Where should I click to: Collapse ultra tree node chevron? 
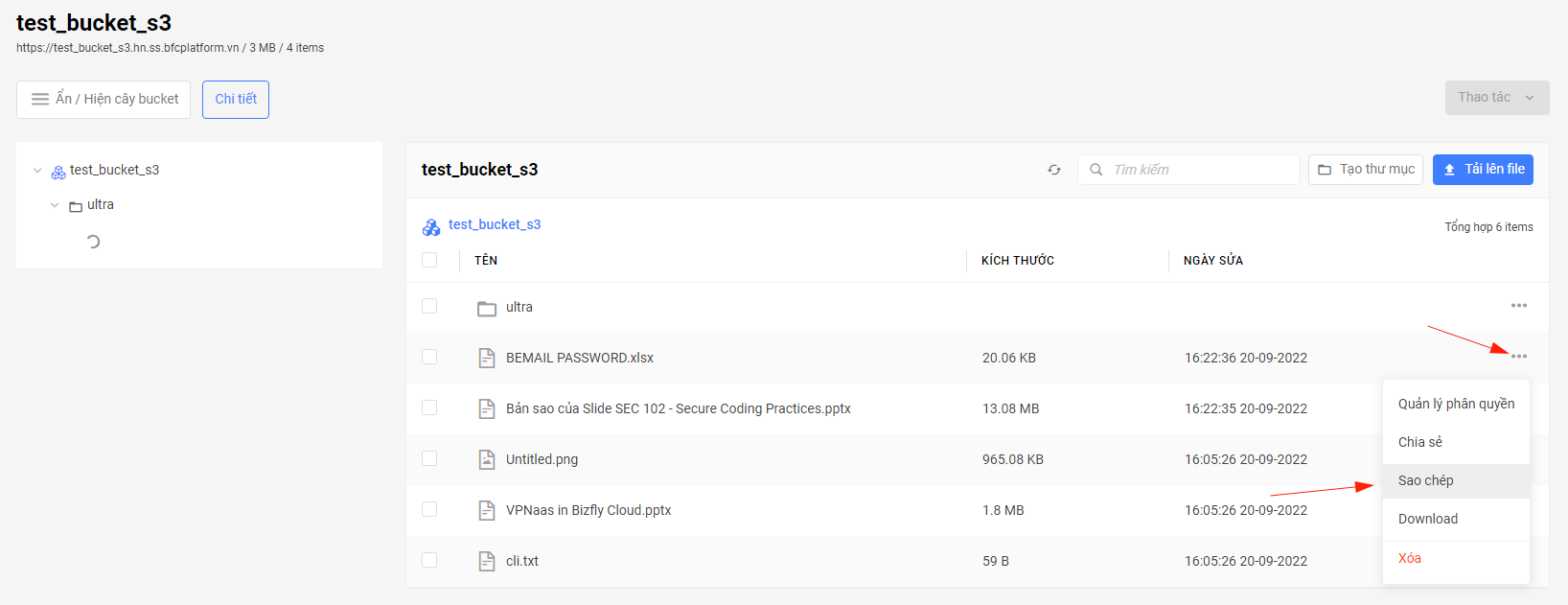click(55, 205)
